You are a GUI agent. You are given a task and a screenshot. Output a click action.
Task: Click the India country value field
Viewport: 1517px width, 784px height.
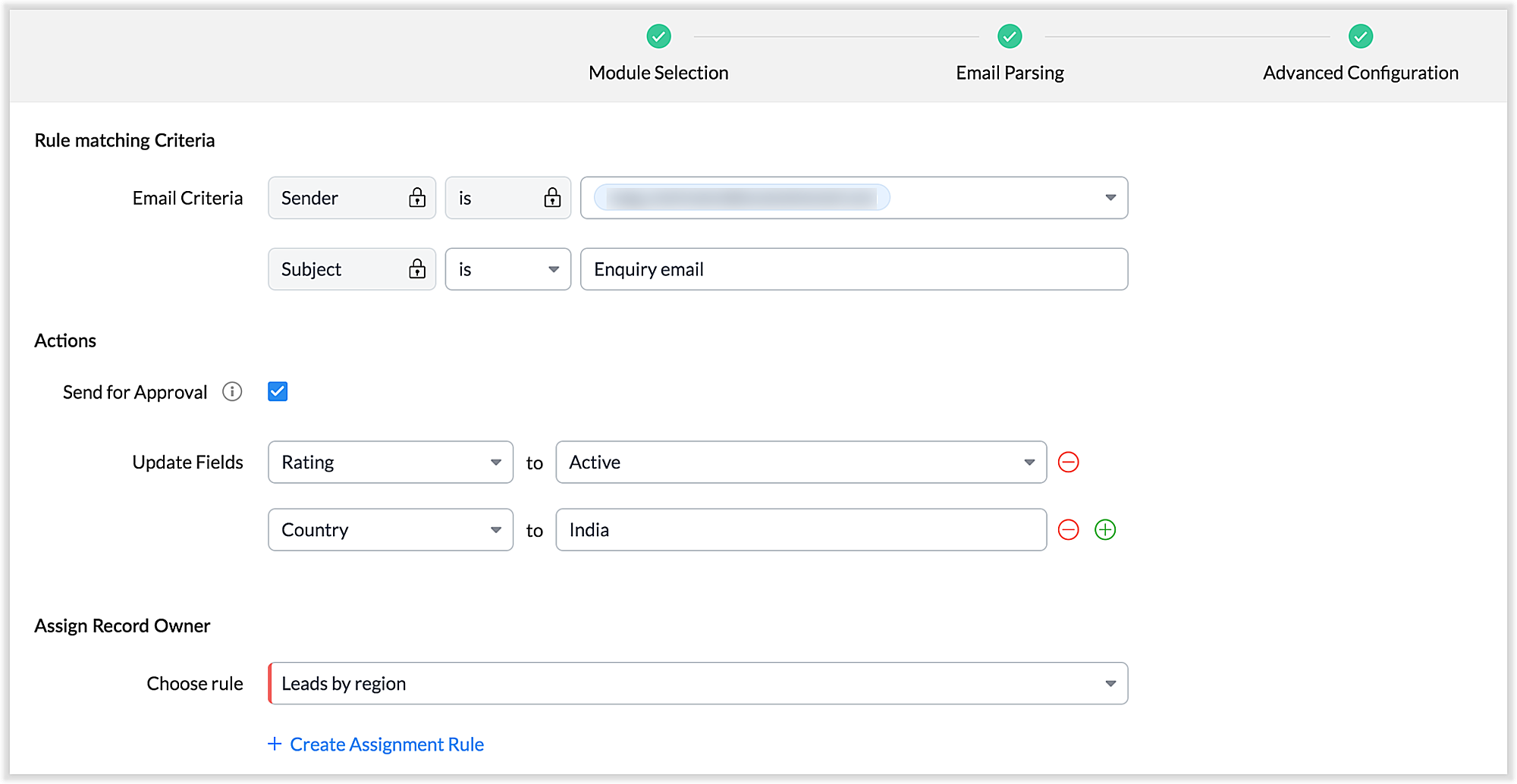(800, 530)
